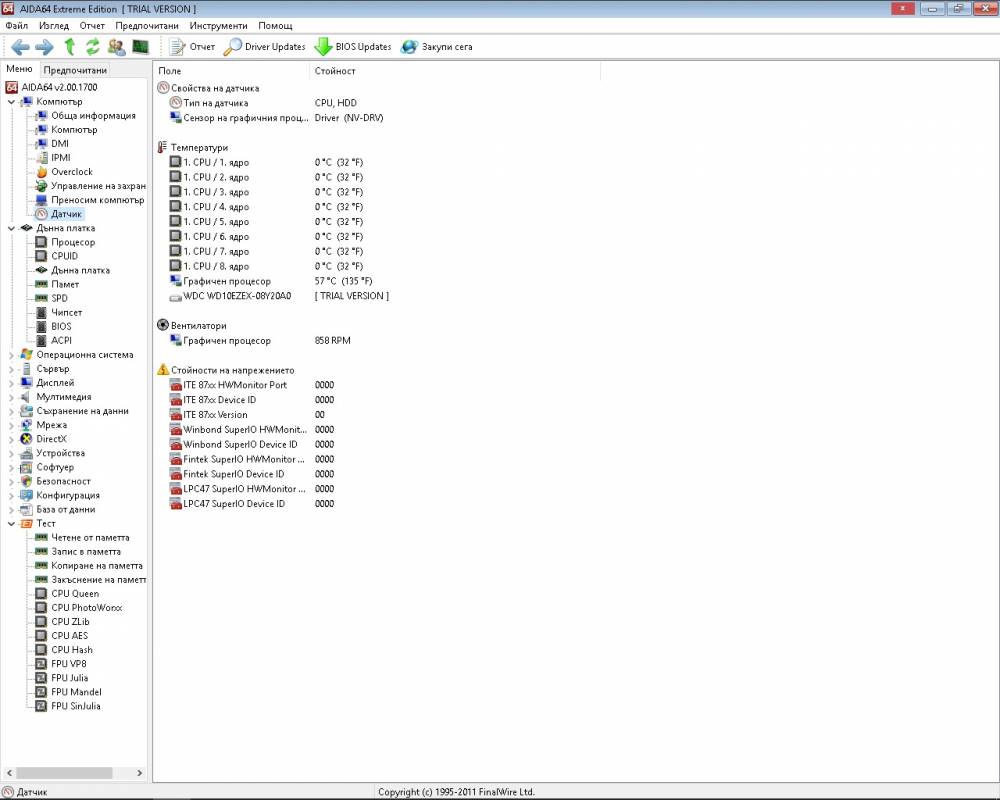Click the Стойност column header
The image size is (1000, 800).
tap(455, 71)
